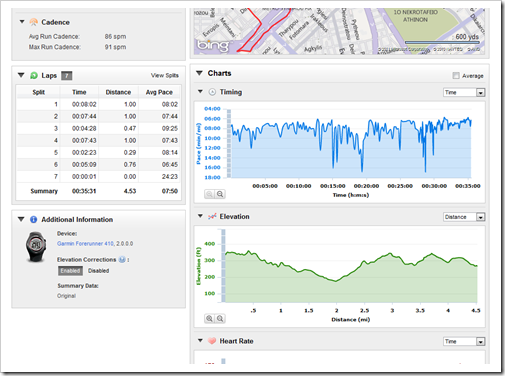Click the Timing clock icon
Viewport: 505px width, 376px height.
[212, 92]
